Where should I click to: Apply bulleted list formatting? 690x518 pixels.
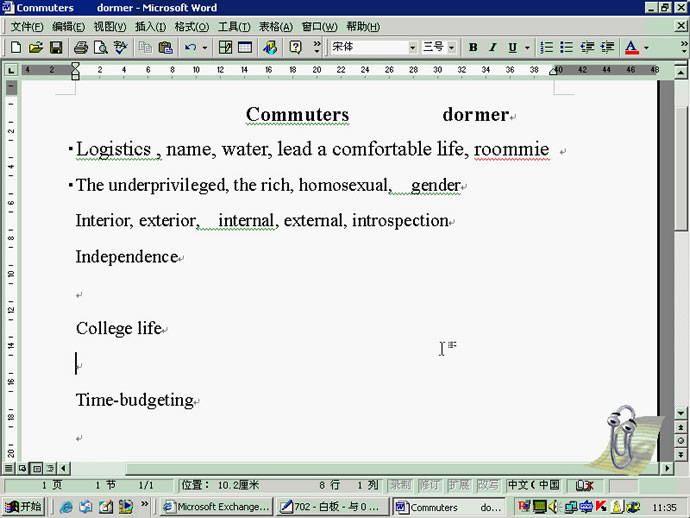pos(566,47)
